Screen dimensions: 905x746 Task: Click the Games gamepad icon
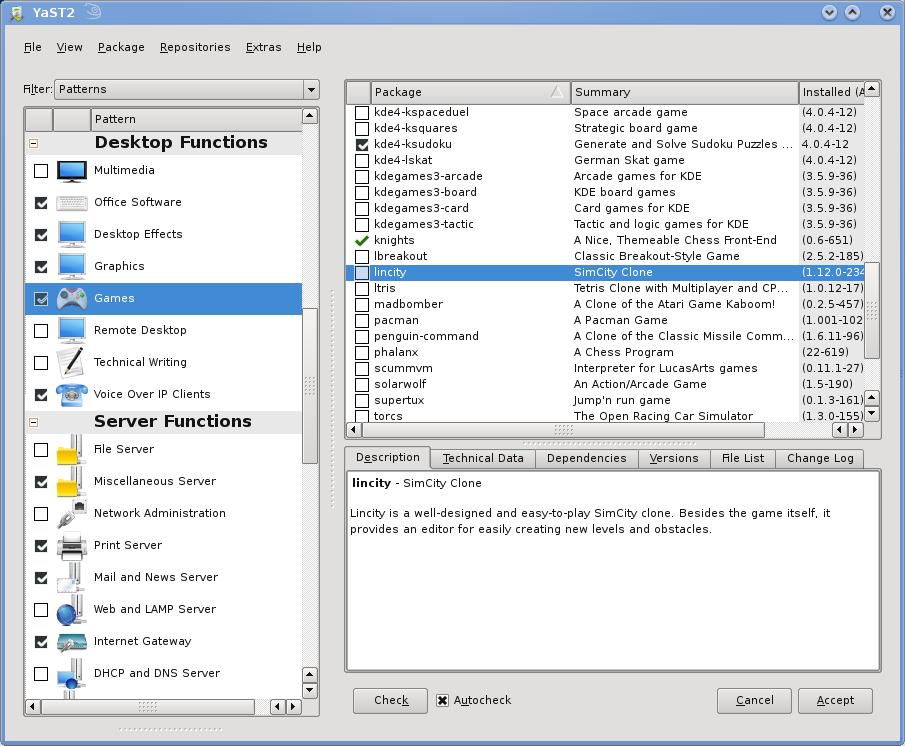71,299
